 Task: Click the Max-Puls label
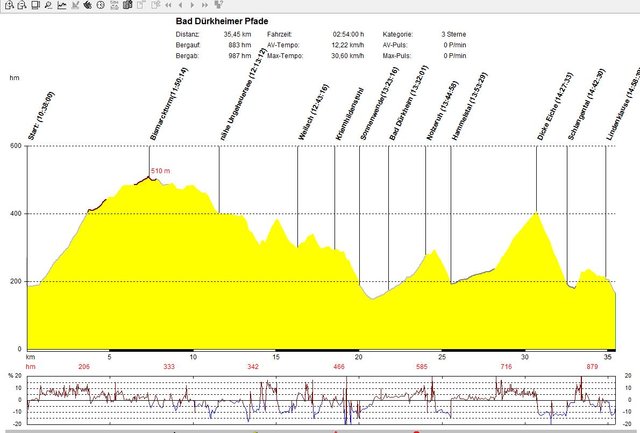coord(397,56)
